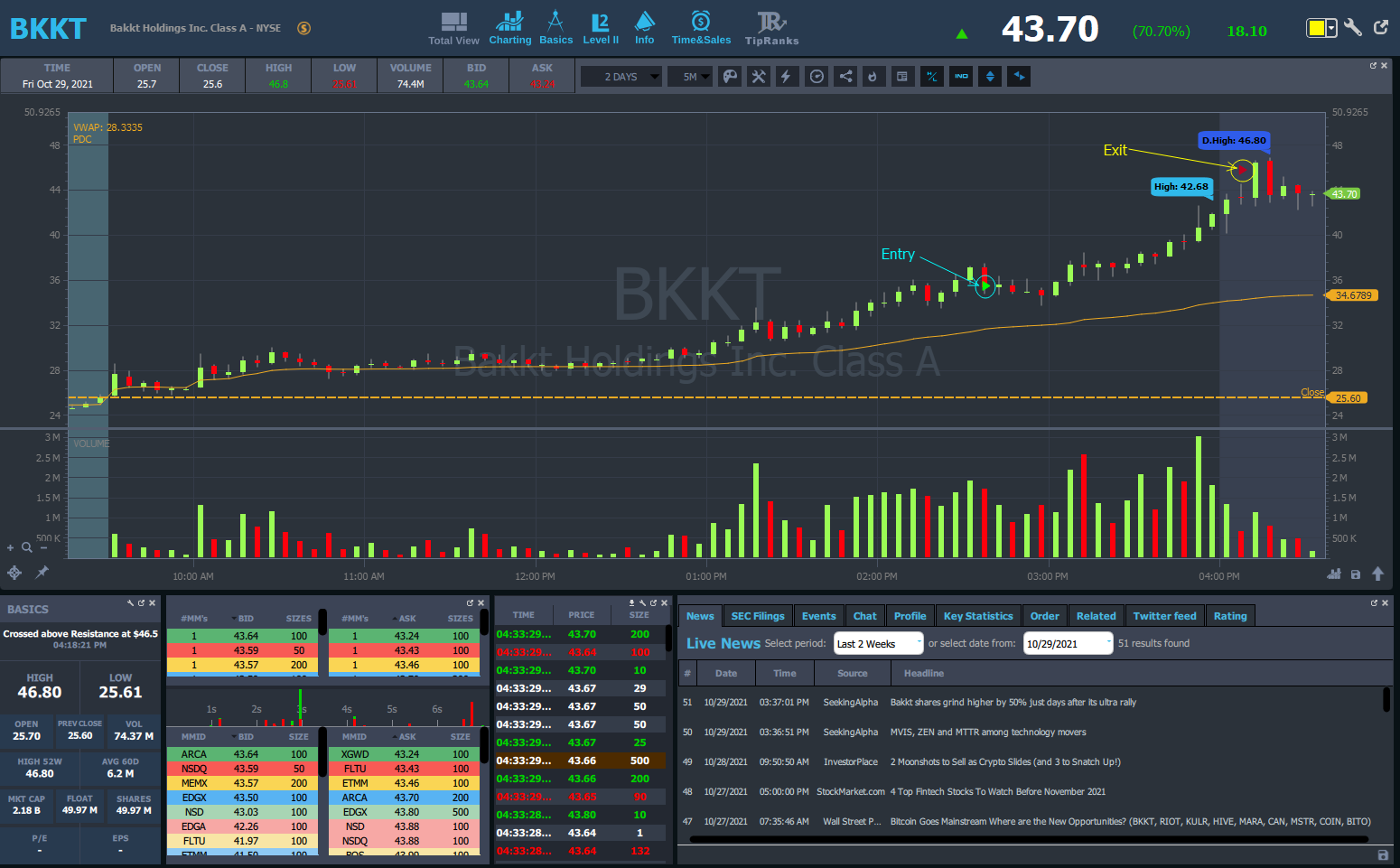Image resolution: width=1400 pixels, height=868 pixels.
Task: Pop out the main window via top-right arrow icon
Action: 1381,27
